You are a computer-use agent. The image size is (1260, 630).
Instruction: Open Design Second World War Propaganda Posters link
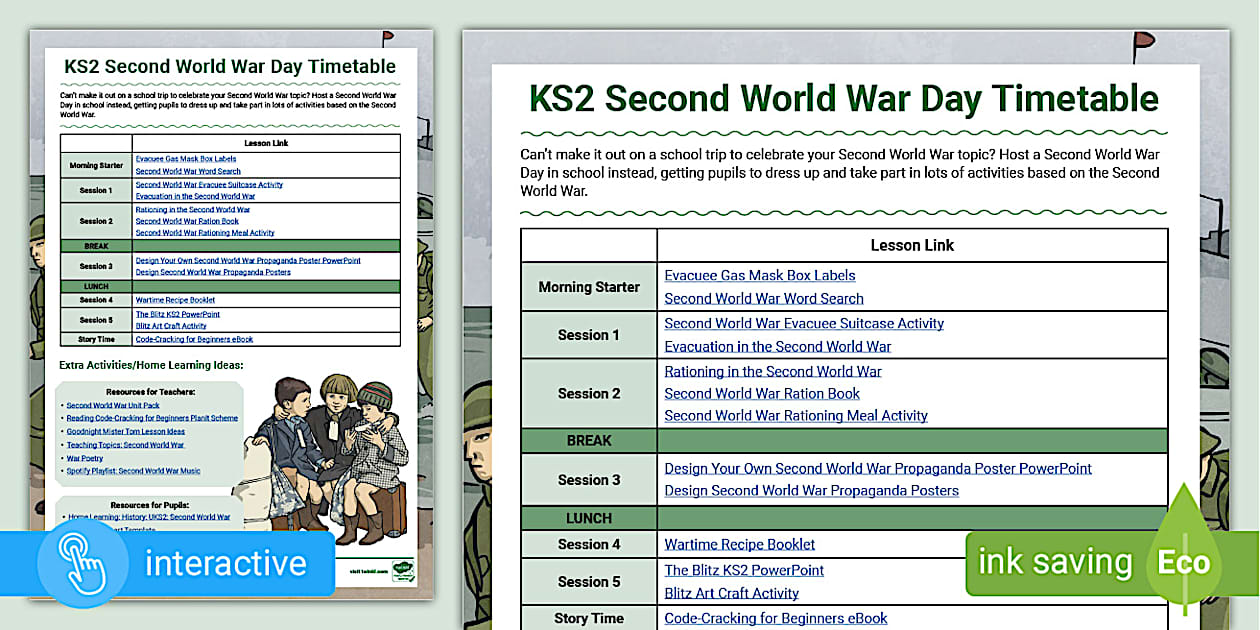[811, 490]
